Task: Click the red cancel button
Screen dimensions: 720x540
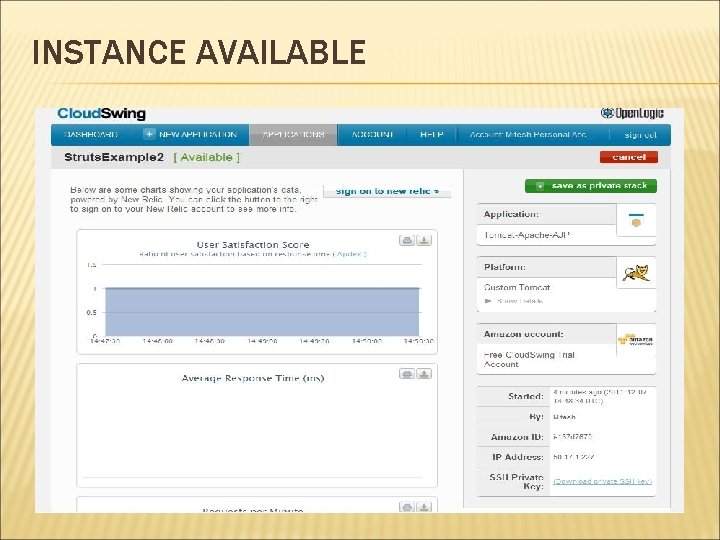Action: coord(629,157)
